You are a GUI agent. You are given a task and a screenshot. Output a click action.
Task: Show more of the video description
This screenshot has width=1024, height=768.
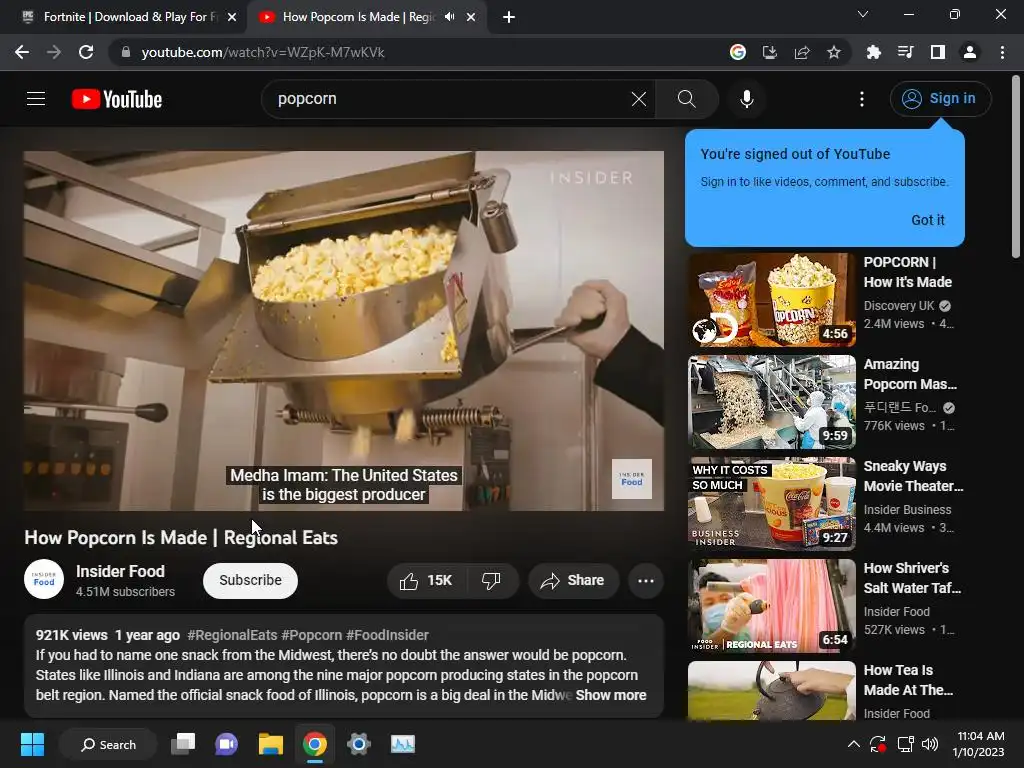611,695
